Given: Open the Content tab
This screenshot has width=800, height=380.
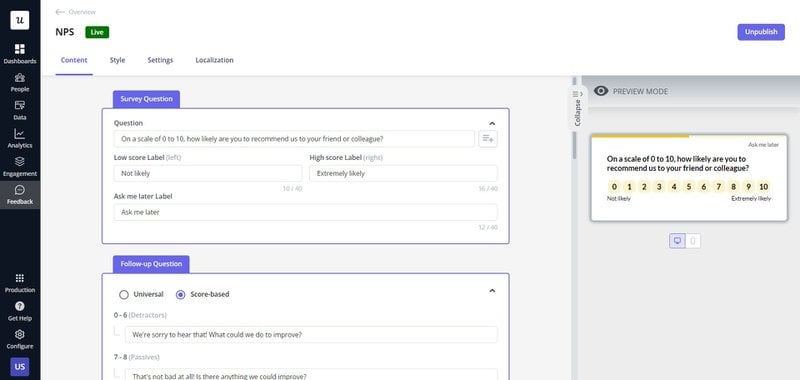Looking at the screenshot, I should coord(74,60).
